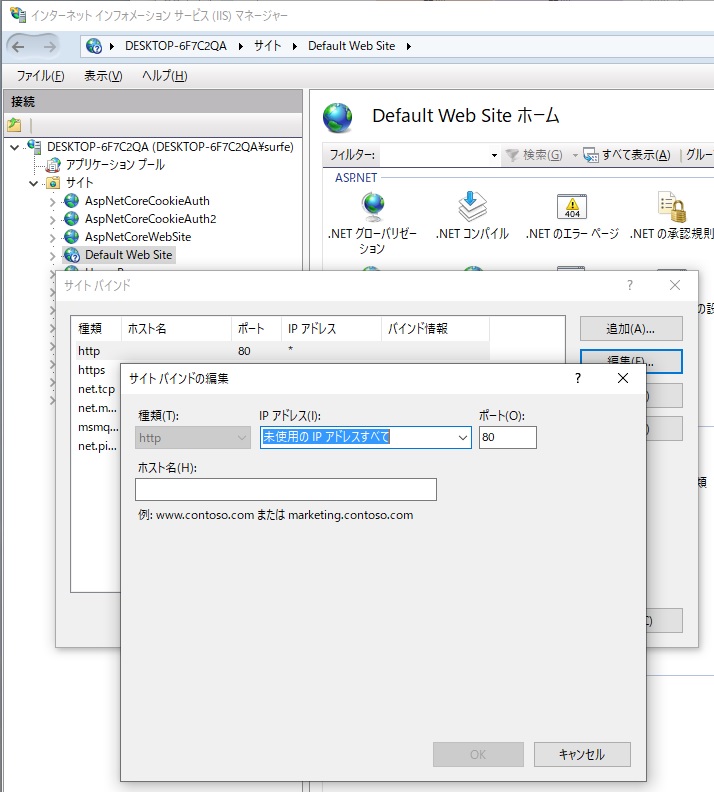This screenshot has width=714, height=792.
Task: Select the http binding row
Action: point(283,351)
